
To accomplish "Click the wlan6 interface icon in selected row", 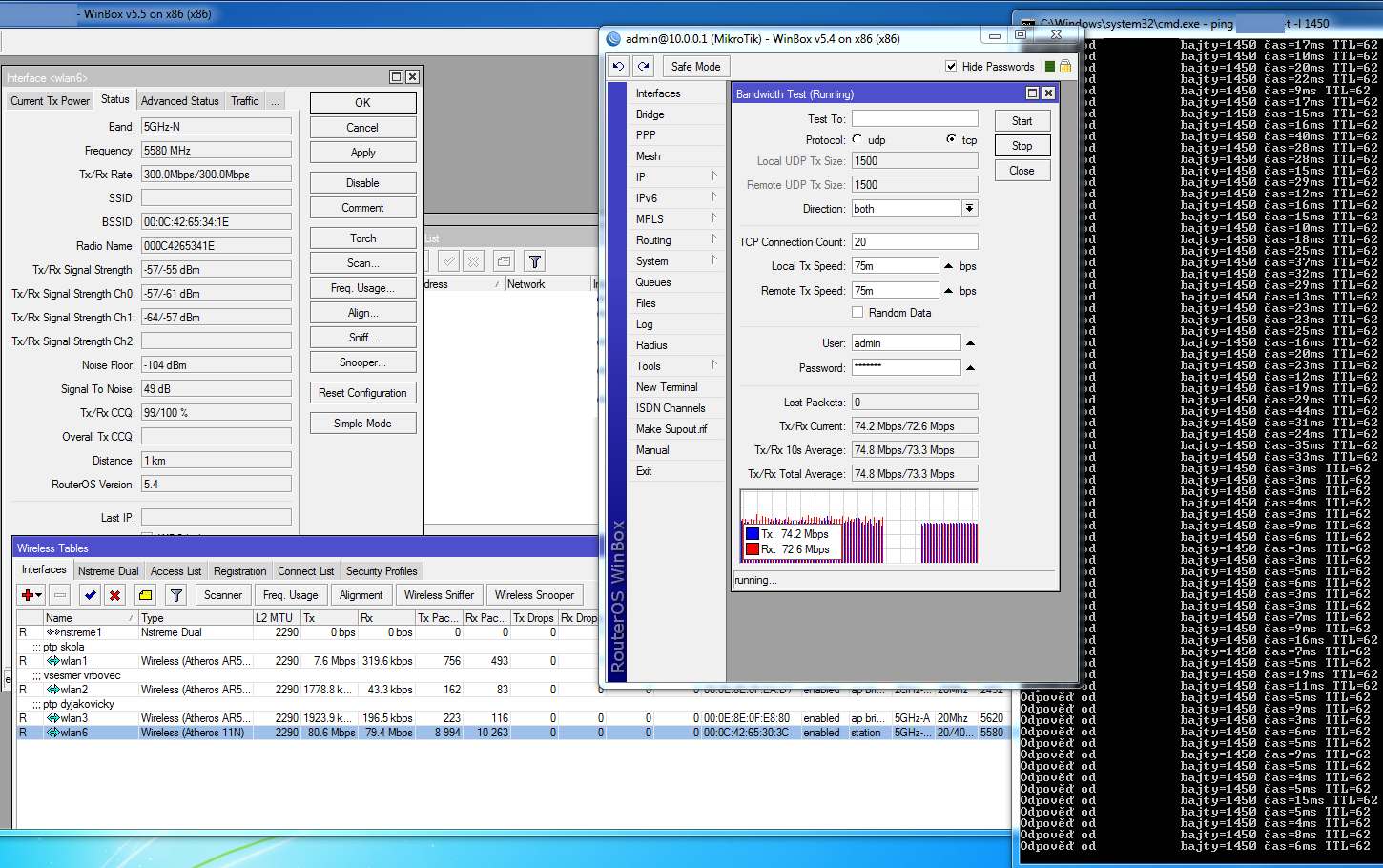I will 53,733.
